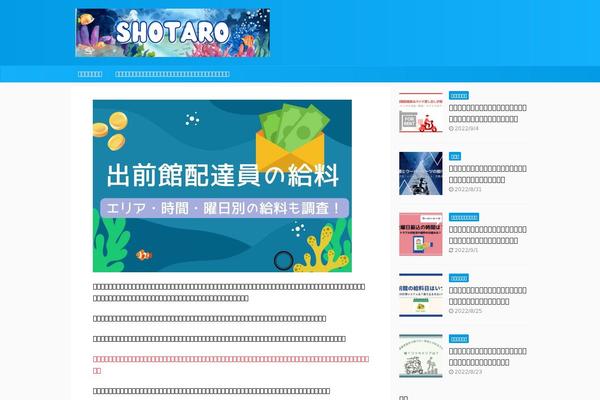Click the category tag above the 2022/8/23 post
The height and width of the screenshot is (400, 600).
pos(459,339)
